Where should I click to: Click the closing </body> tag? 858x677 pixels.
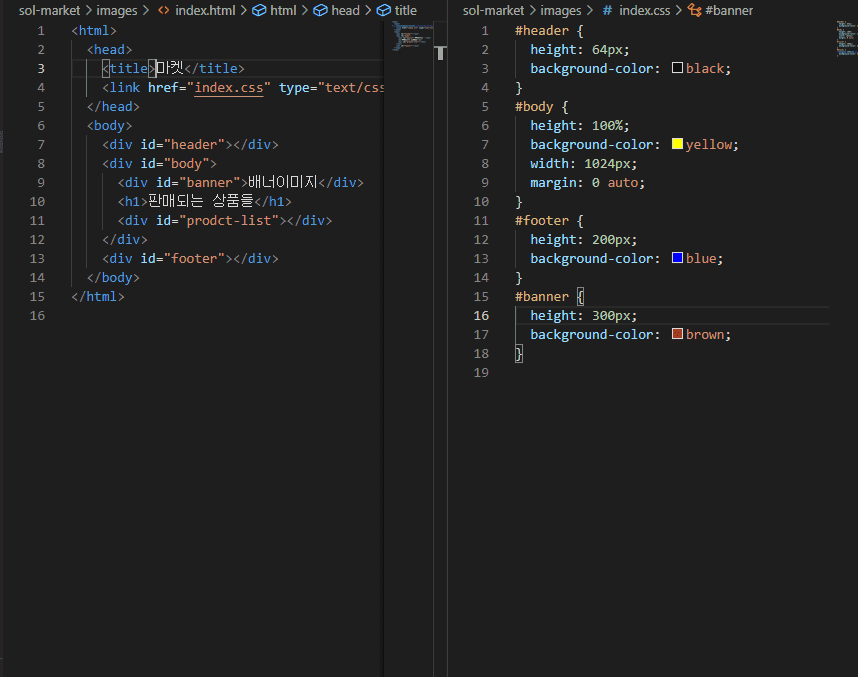point(113,277)
